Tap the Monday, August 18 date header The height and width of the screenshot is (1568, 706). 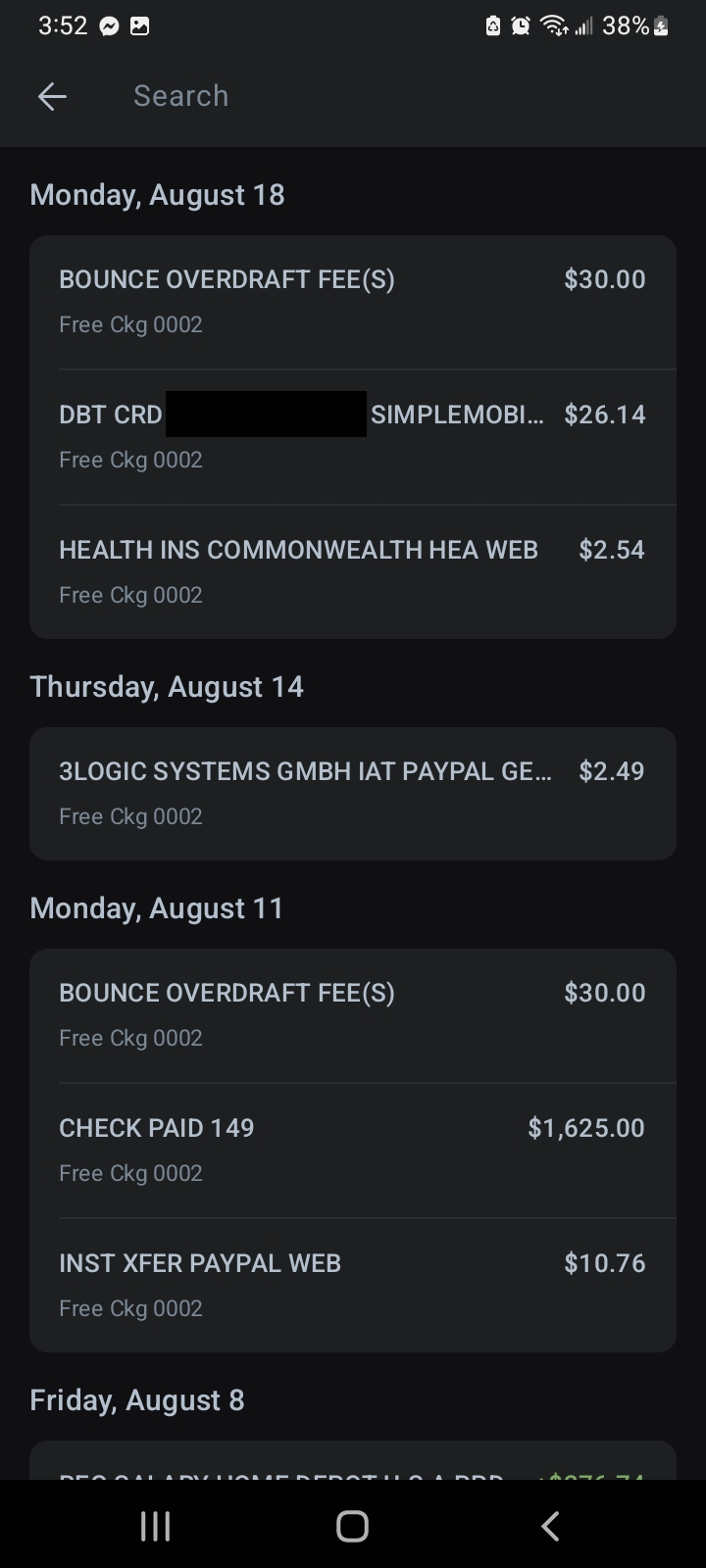tap(157, 195)
